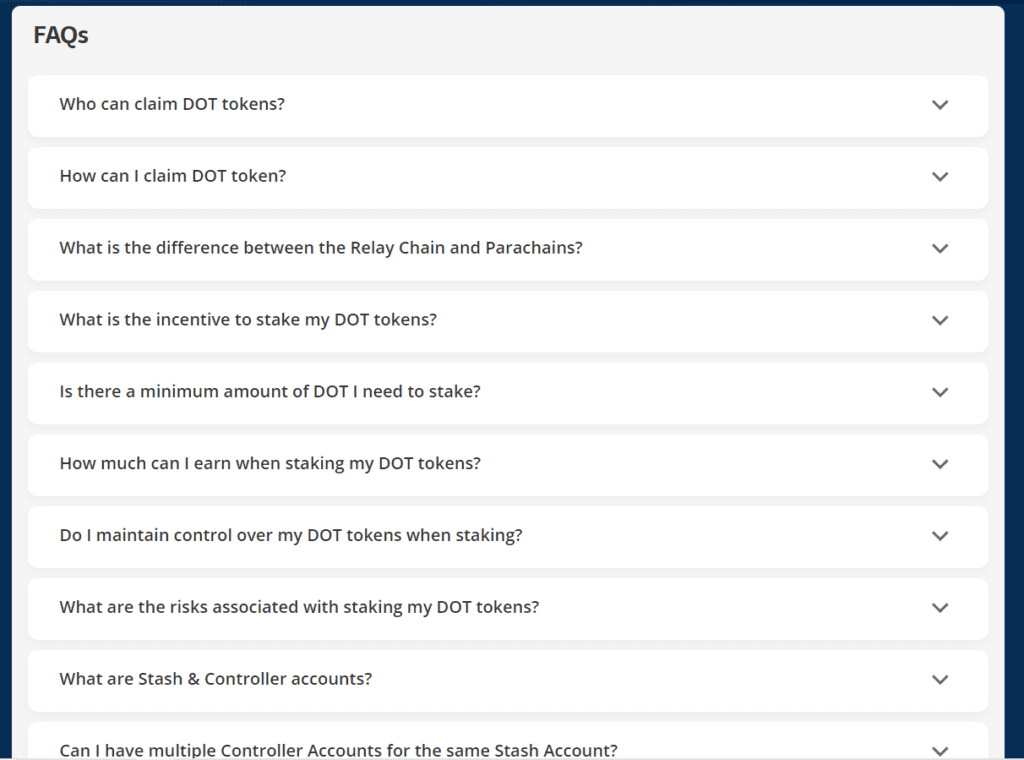This screenshot has height=760, width=1024.
Task: Click "What are the risks associated with staking" text
Action: click(299, 608)
